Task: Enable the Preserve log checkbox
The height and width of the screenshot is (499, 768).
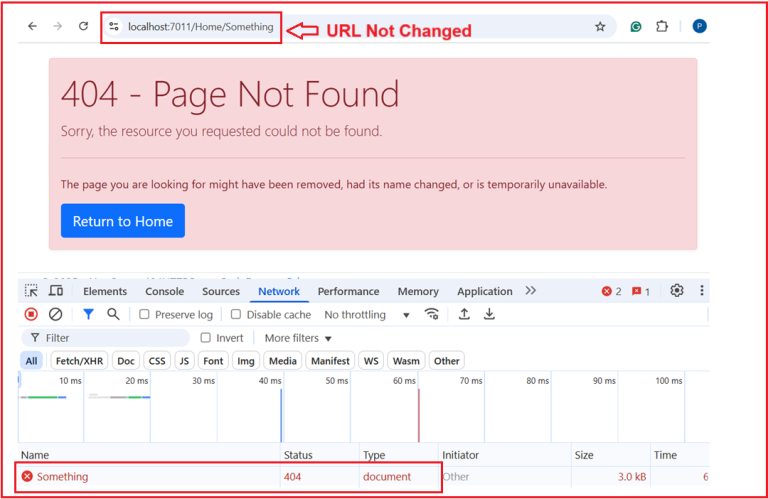Action: (x=145, y=315)
